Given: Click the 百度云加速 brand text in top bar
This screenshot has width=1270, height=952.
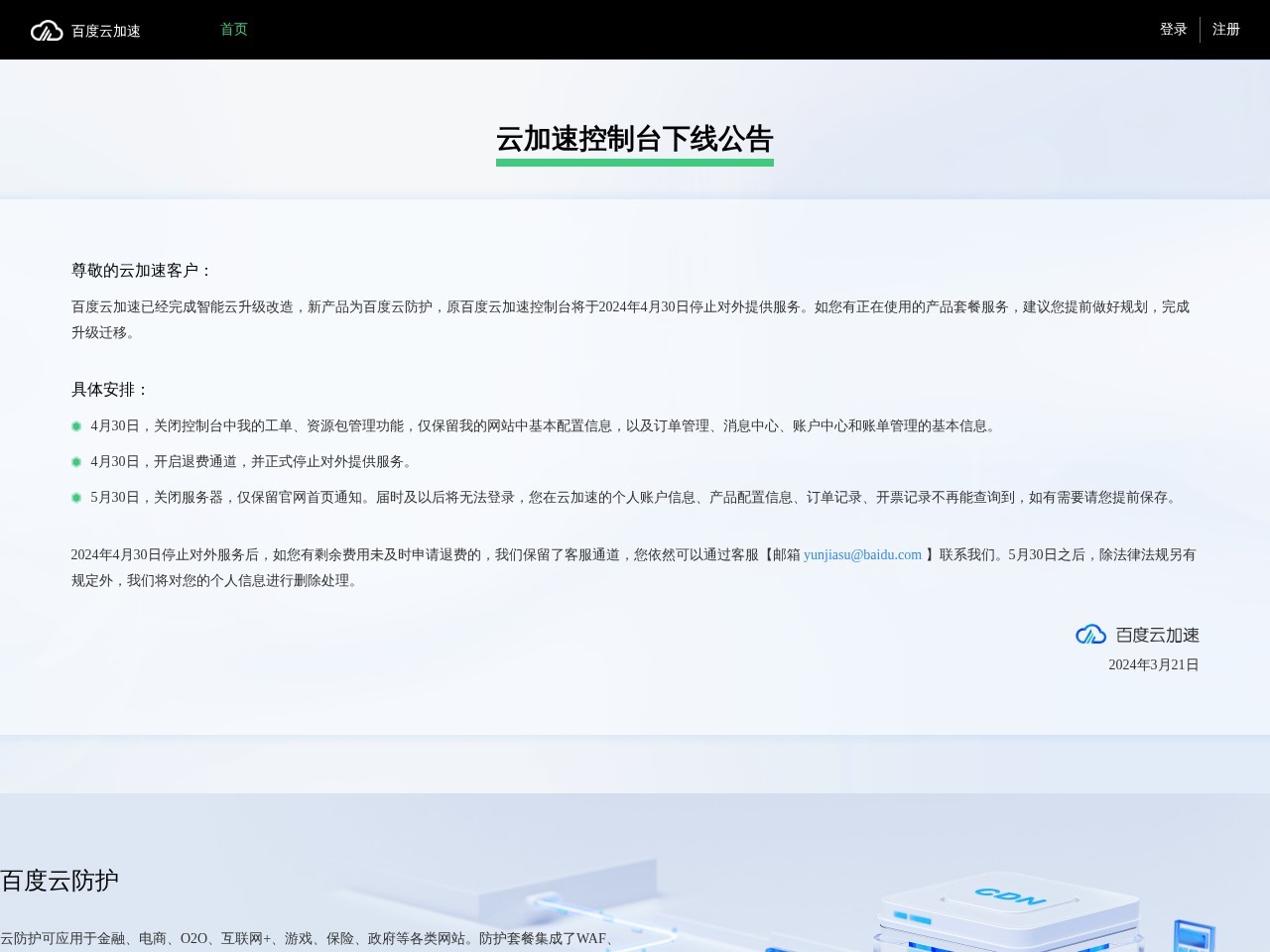Looking at the screenshot, I should [104, 31].
